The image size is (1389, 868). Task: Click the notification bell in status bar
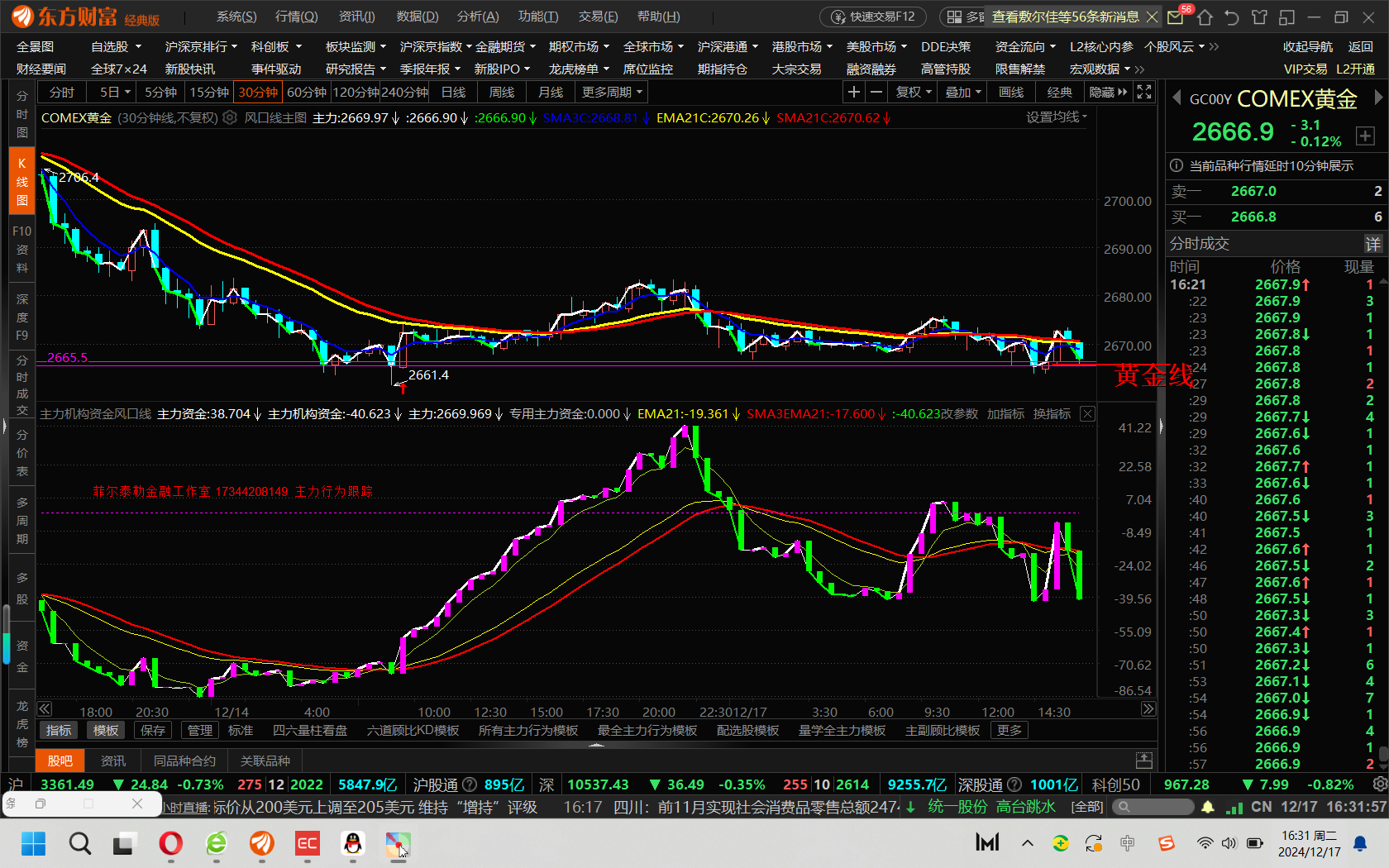point(1208,807)
